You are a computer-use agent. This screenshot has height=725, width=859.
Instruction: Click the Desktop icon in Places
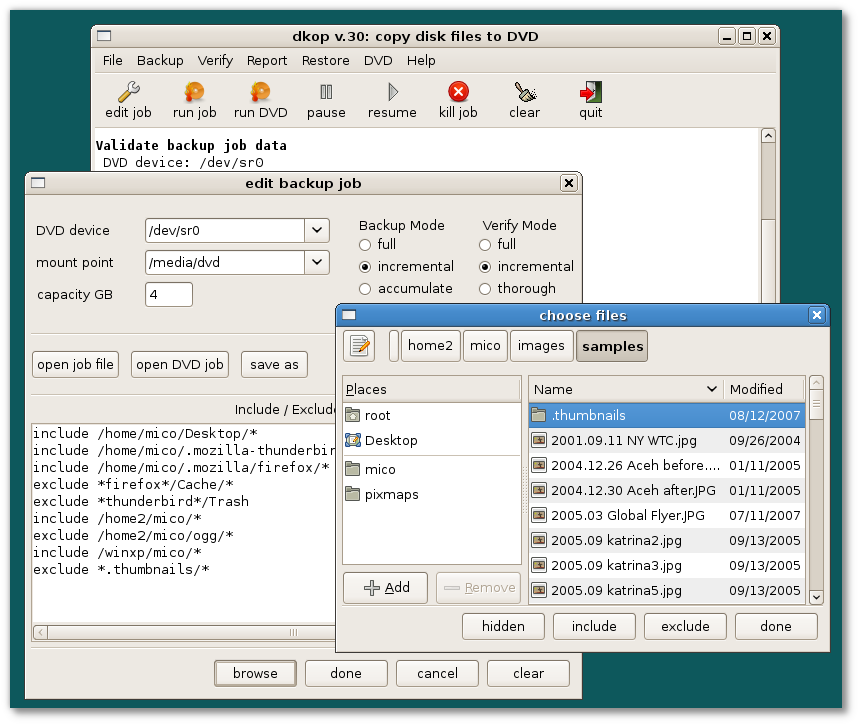click(353, 440)
